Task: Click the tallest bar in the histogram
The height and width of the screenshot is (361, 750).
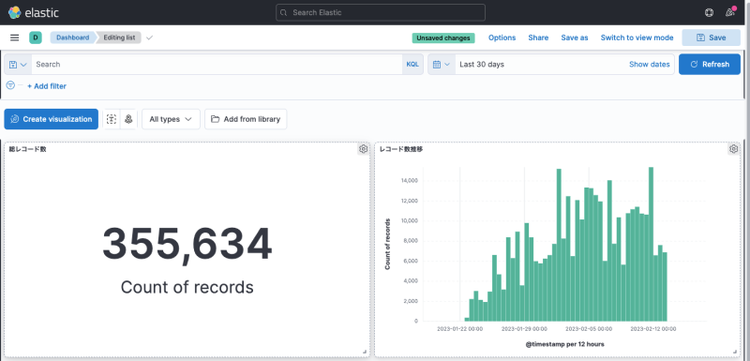Action: [651, 244]
